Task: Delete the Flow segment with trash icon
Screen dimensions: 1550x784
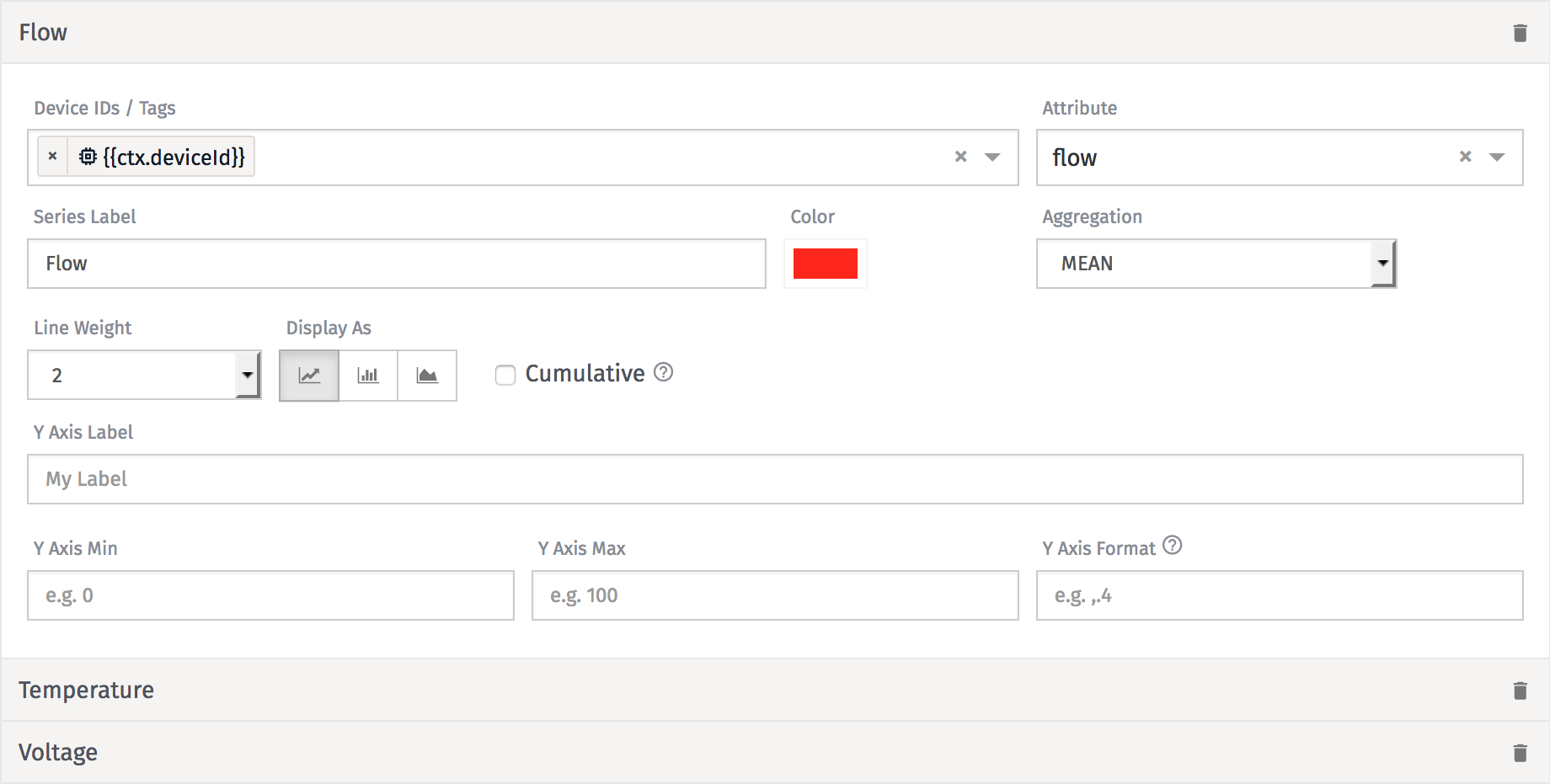Action: 1520,33
